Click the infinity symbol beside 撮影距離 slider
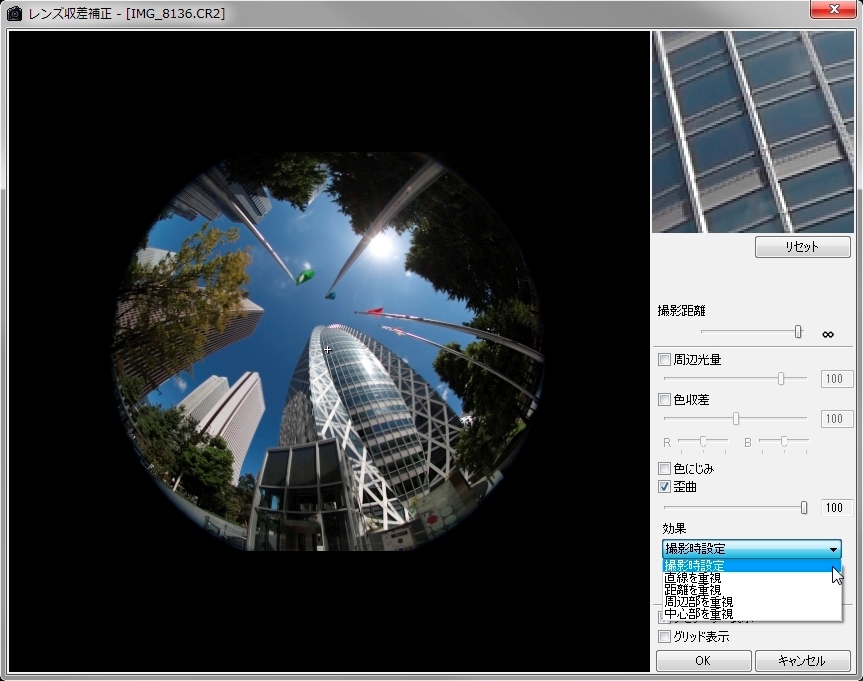 pyautogui.click(x=828, y=334)
